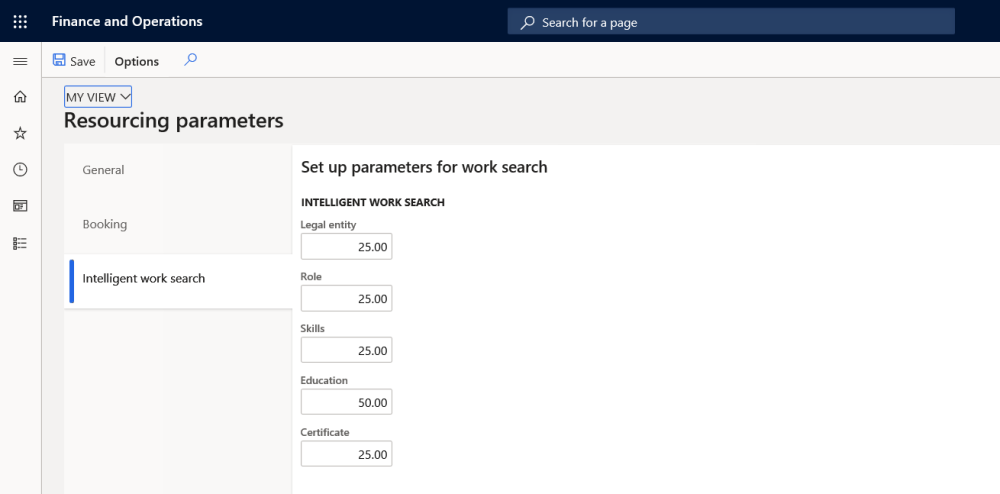The image size is (1000, 494).
Task: Click the action bar search magnifier icon
Action: 190,60
